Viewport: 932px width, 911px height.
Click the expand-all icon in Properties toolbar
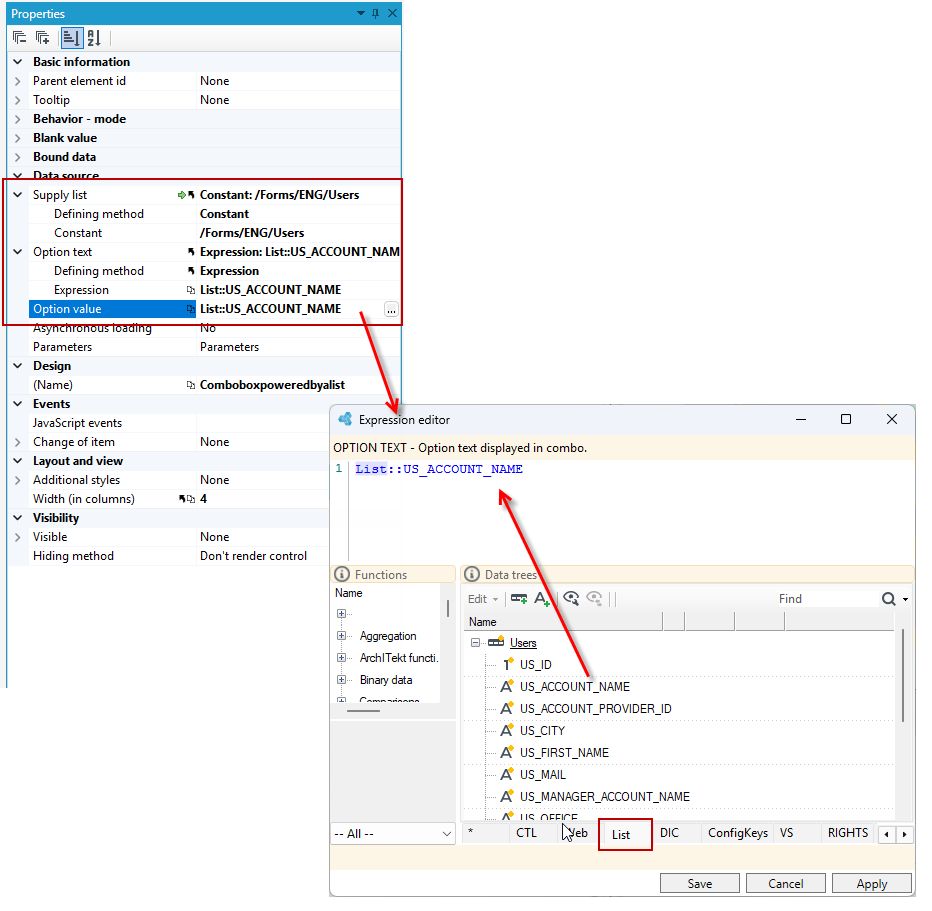42,38
